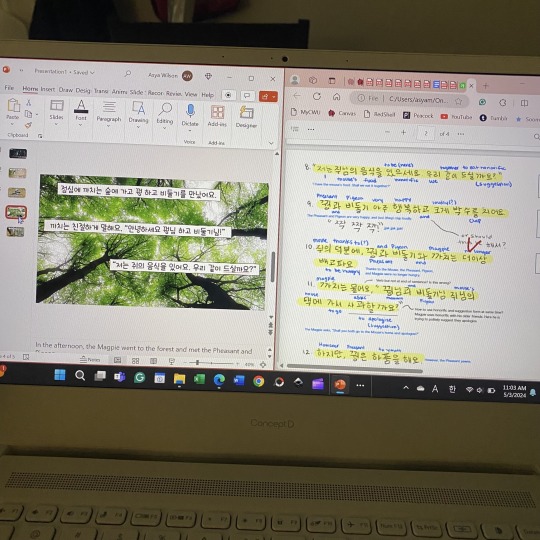The width and height of the screenshot is (540, 540).
Task: Toggle Korean IME language indicator in tray
Action: point(452,389)
